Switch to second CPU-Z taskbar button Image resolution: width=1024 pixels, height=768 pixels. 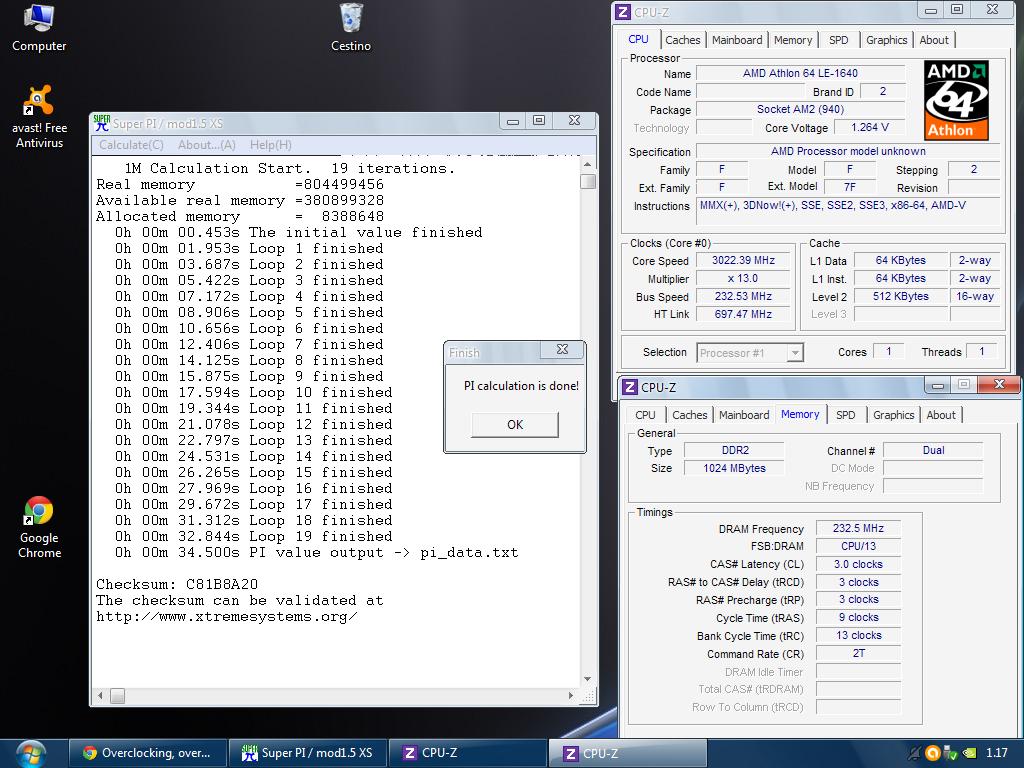627,753
